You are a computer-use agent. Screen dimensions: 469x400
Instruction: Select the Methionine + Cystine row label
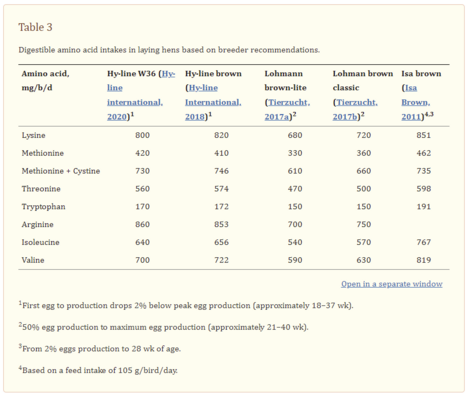(x=61, y=171)
